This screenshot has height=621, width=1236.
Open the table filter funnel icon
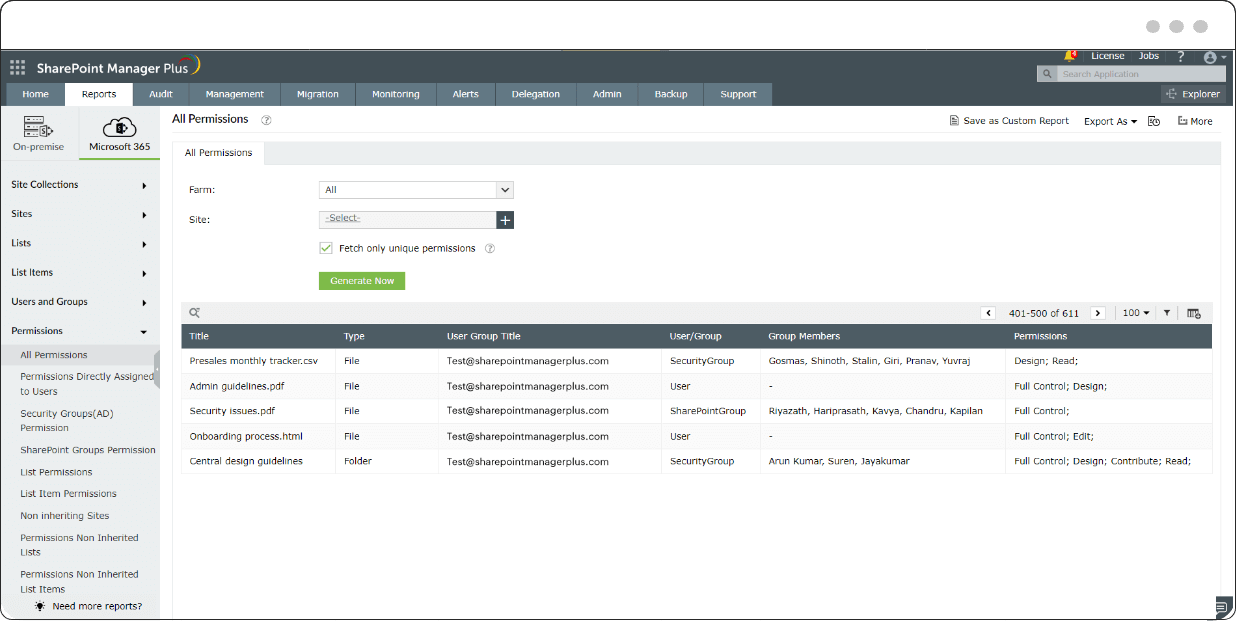click(1167, 313)
